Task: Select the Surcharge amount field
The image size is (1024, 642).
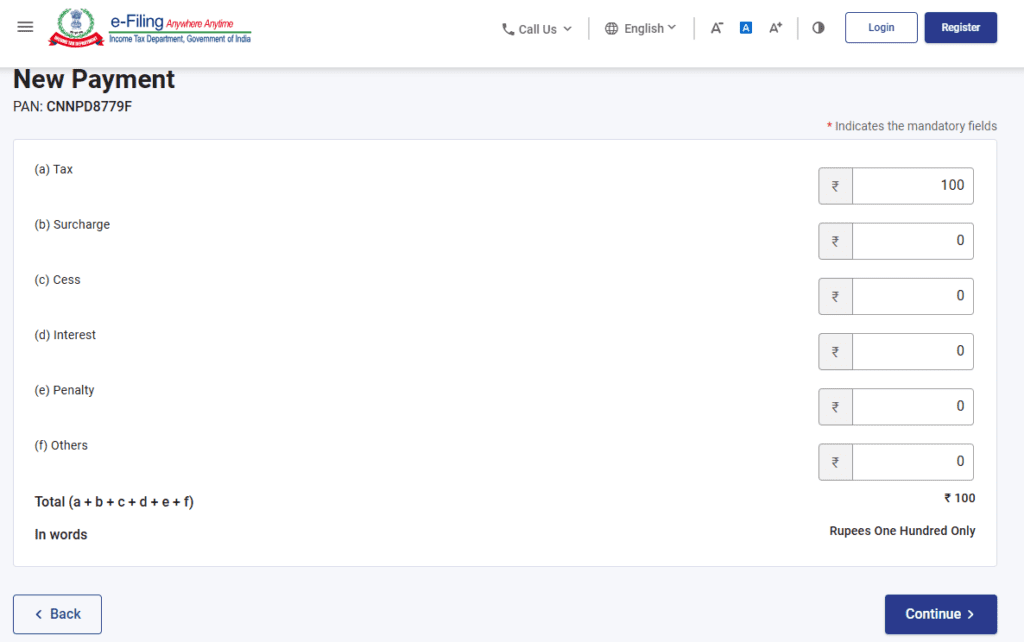Action: [x=912, y=241]
